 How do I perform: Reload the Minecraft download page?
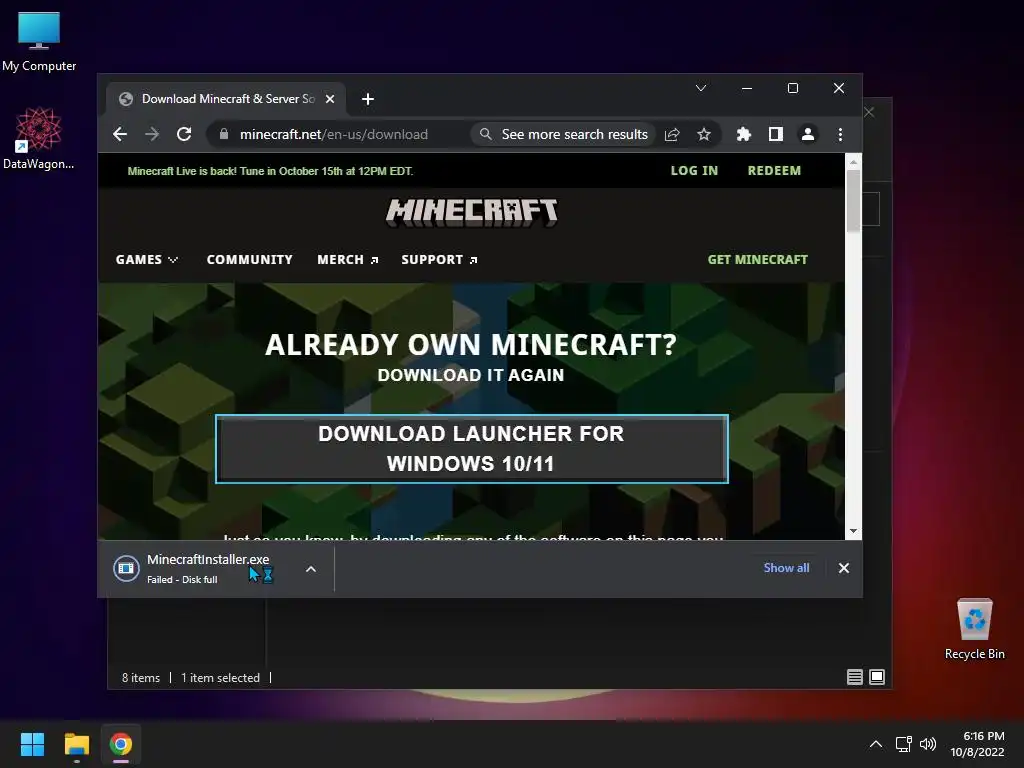(184, 135)
